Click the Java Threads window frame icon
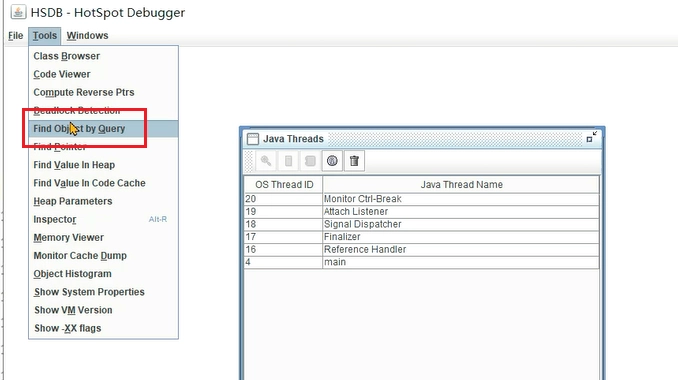This screenshot has width=678, height=380. pyautogui.click(x=253, y=139)
